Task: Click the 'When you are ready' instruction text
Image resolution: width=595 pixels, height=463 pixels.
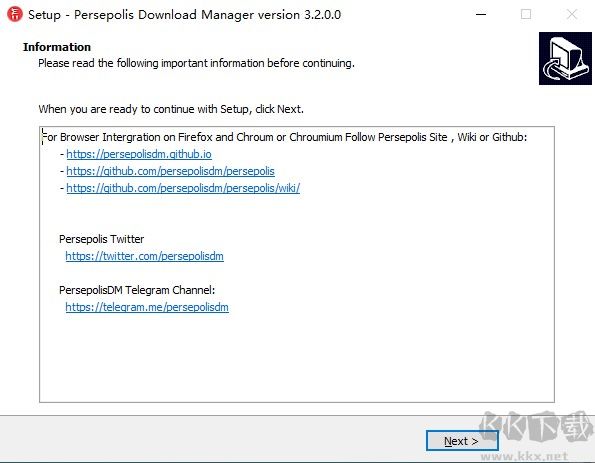Action: [x=171, y=109]
